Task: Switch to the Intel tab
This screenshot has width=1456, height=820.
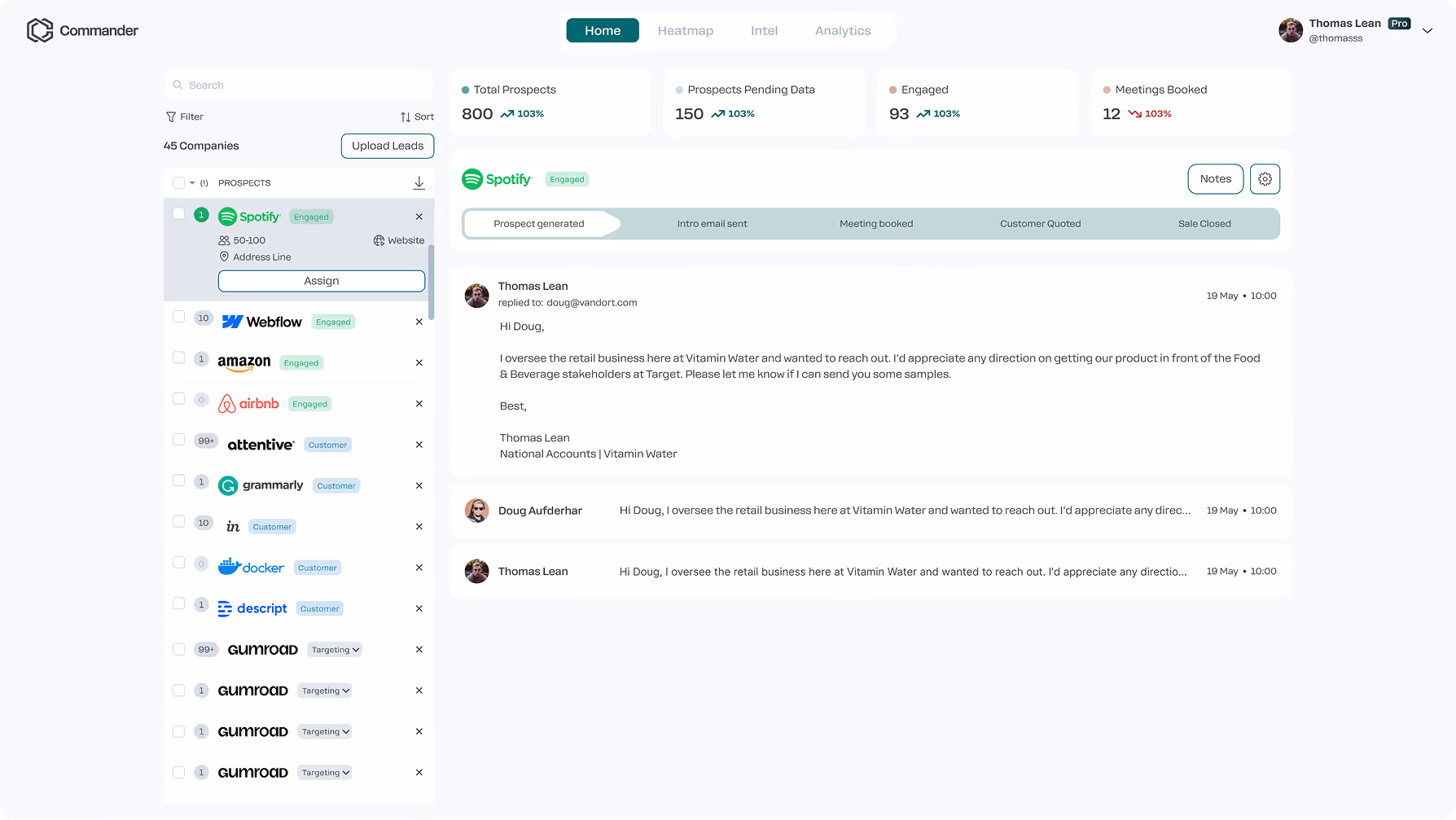Action: [764, 30]
